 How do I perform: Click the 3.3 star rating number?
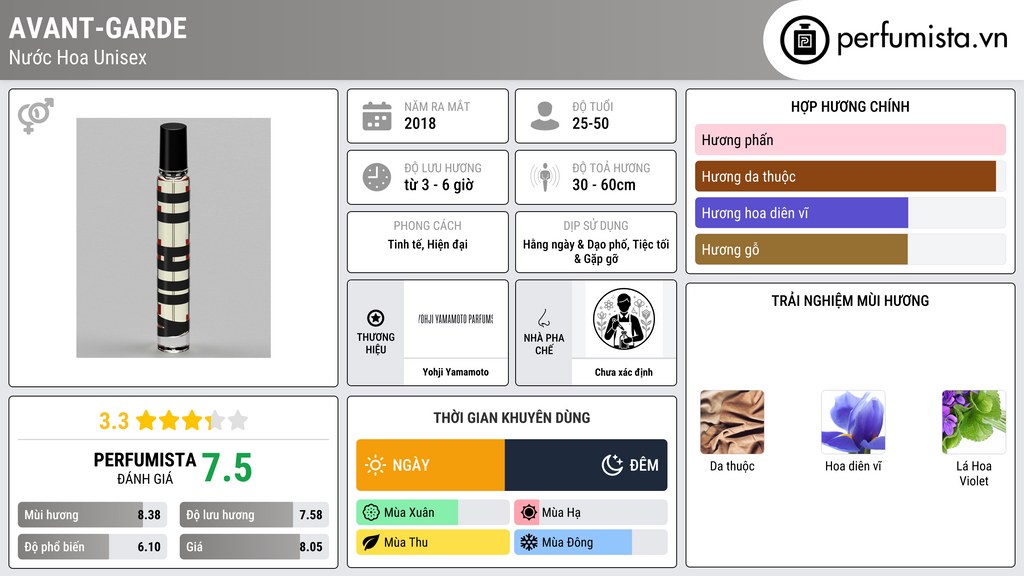point(114,421)
